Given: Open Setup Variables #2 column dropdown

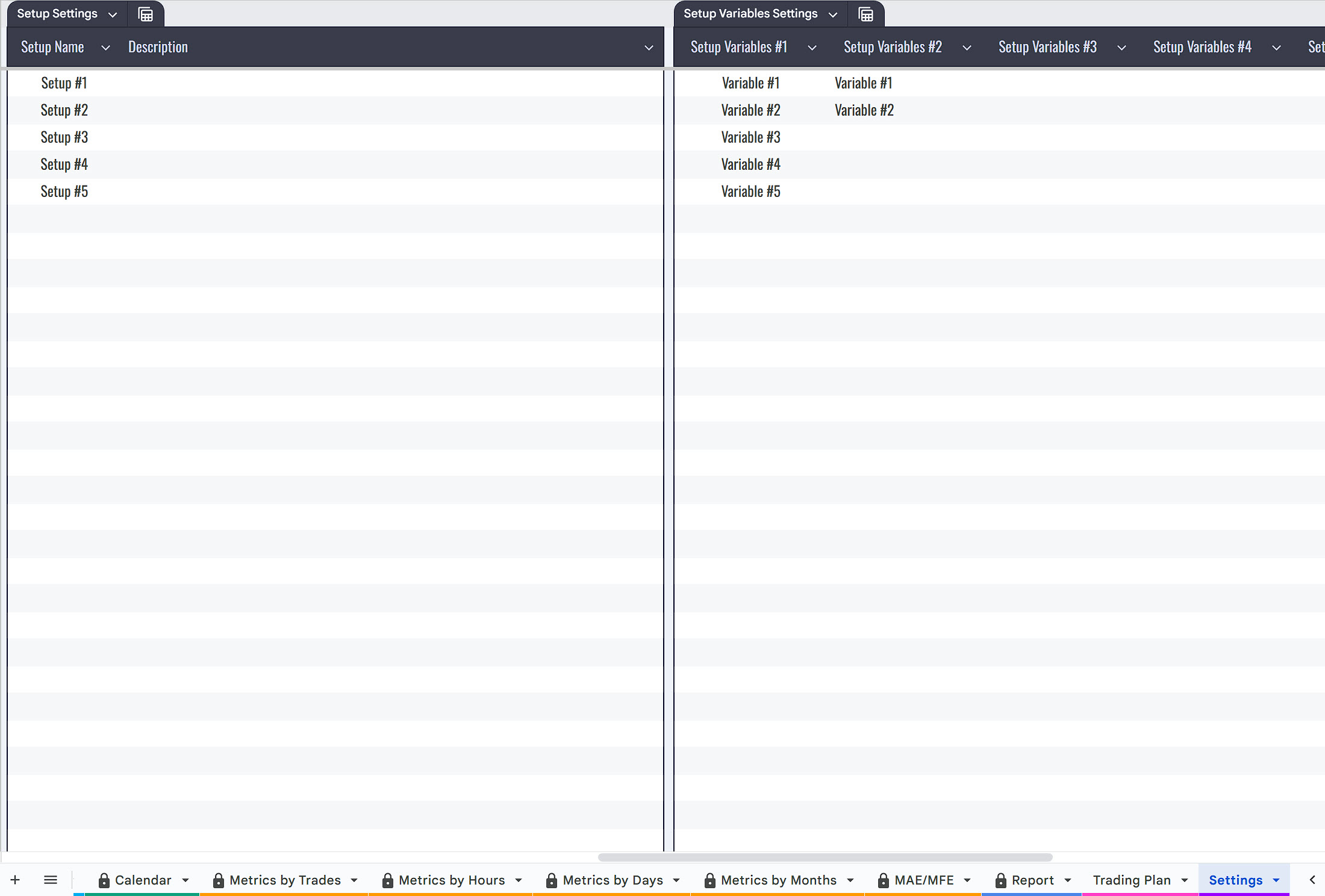Looking at the screenshot, I should tap(967, 48).
